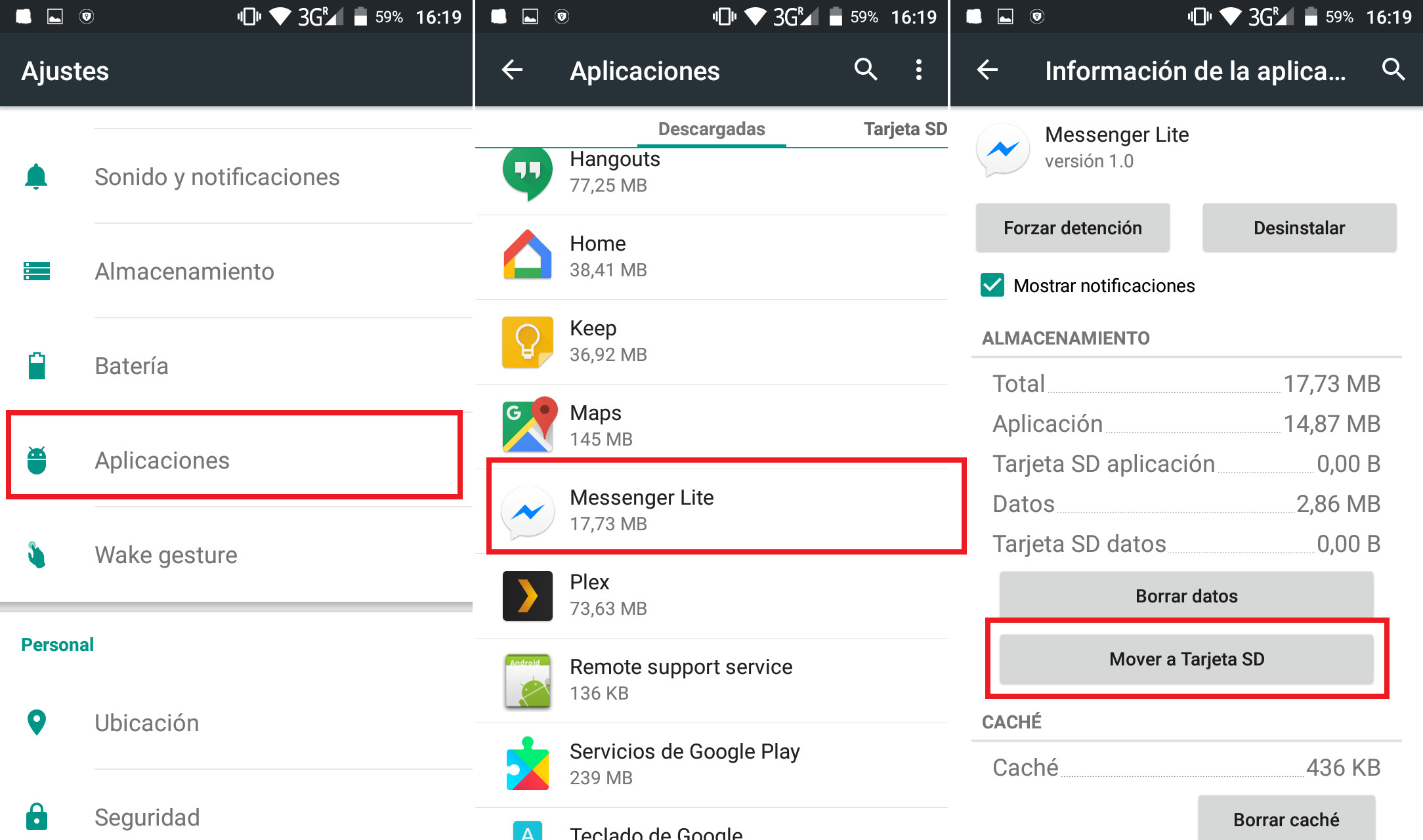Open Ubicación settings
The height and width of the screenshot is (840, 1423).
[x=236, y=723]
